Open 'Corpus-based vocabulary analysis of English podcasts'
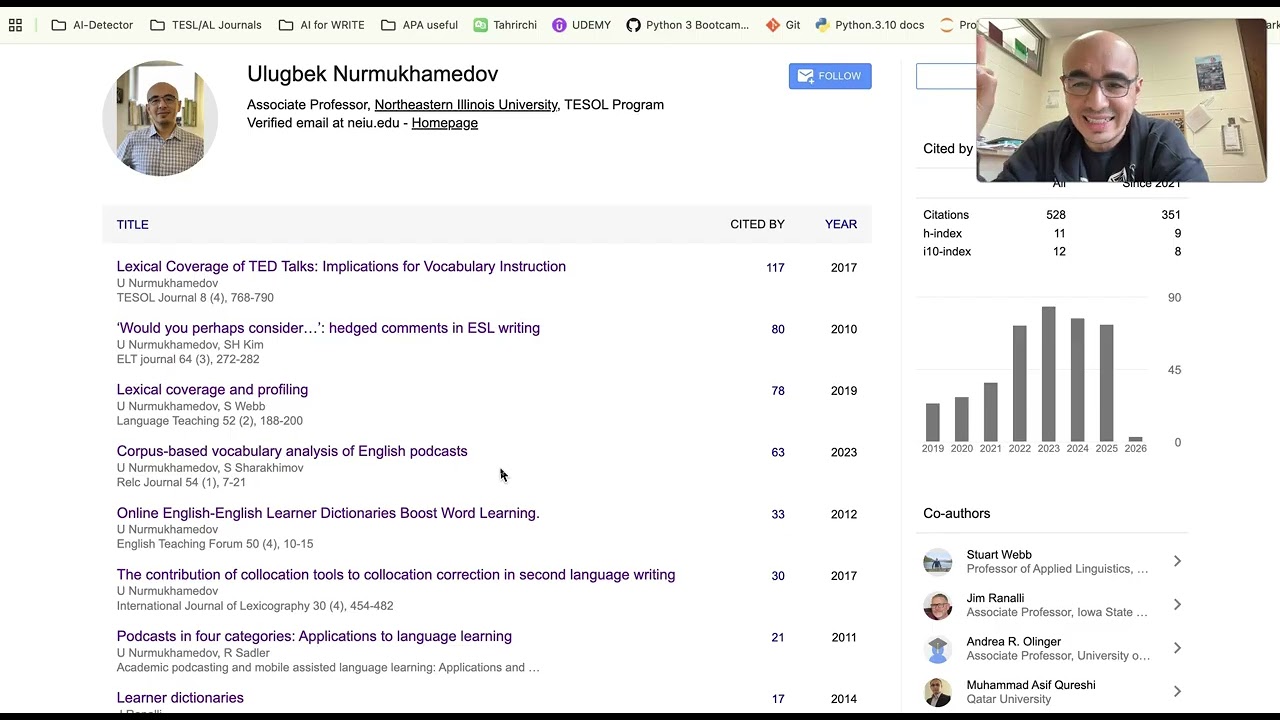 click(292, 451)
